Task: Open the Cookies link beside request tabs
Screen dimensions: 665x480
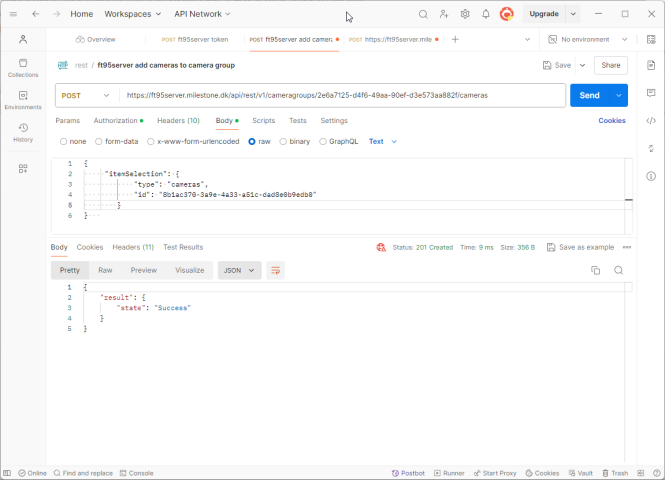Action: pos(612,120)
